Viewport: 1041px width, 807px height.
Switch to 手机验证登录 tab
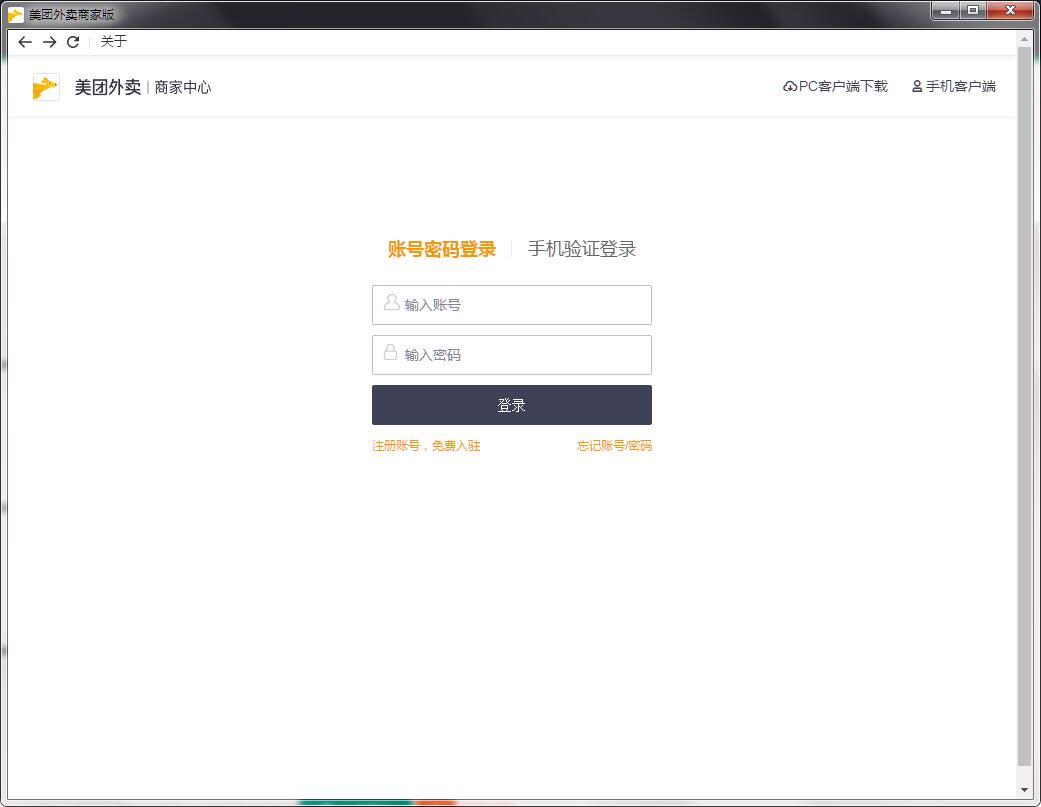(x=583, y=248)
